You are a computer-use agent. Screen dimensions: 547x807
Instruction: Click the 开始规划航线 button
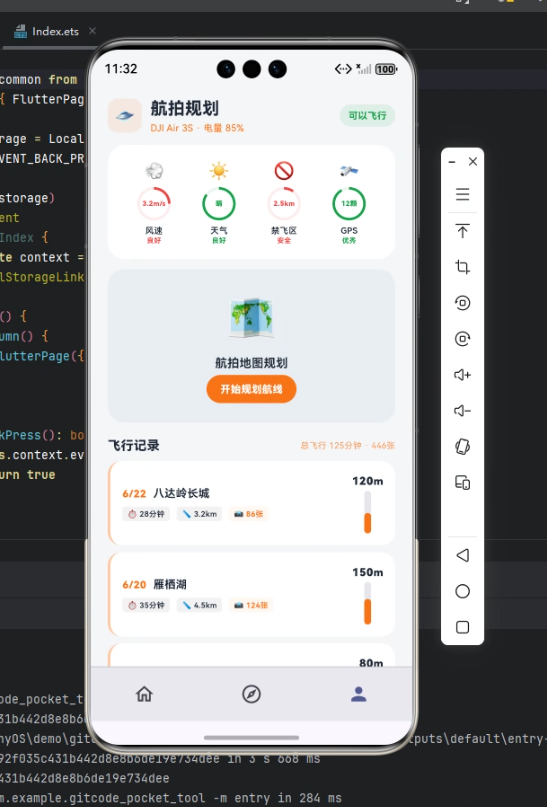(x=251, y=389)
